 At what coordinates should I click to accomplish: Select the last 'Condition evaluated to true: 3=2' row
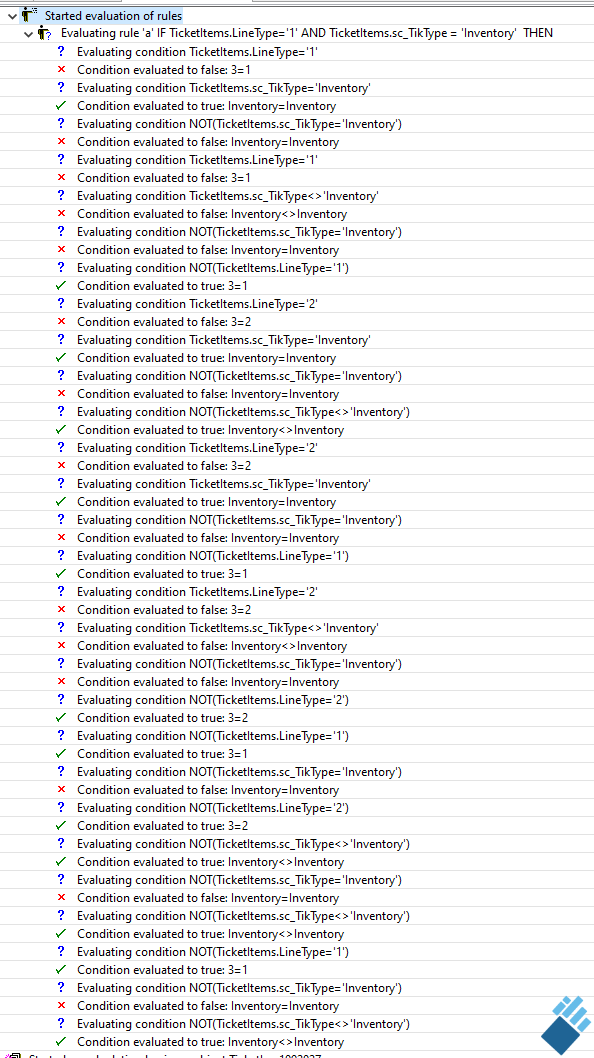[x=162, y=826]
